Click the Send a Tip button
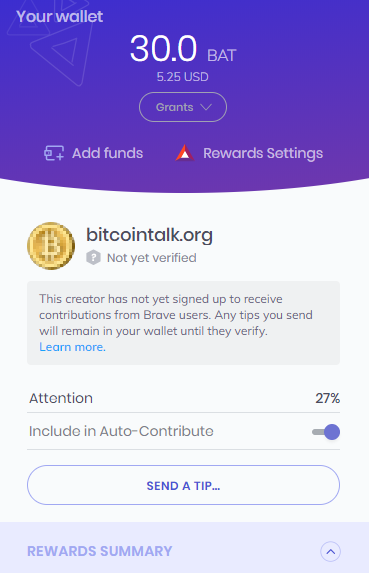 pyautogui.click(x=183, y=485)
